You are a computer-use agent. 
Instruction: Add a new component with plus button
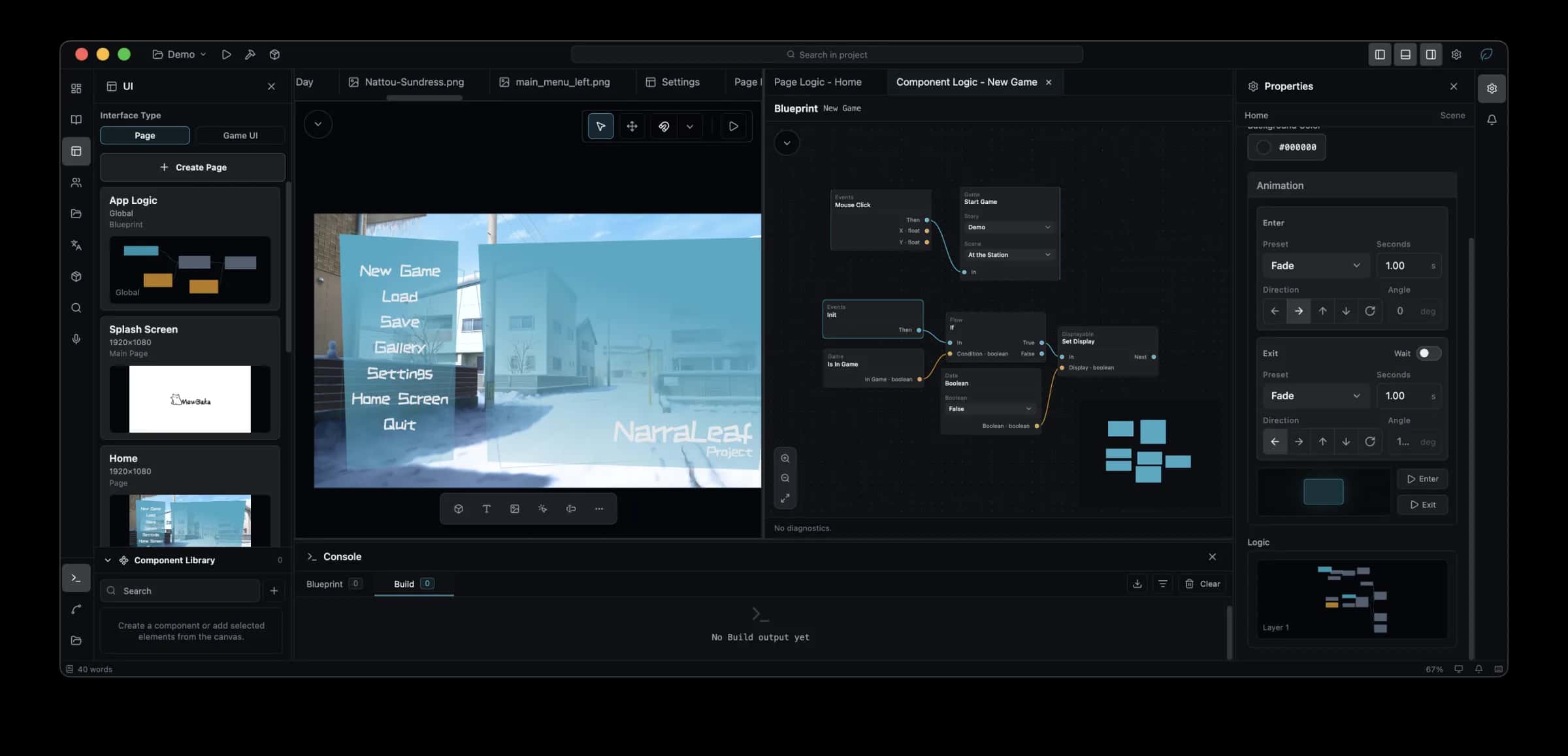coord(274,591)
